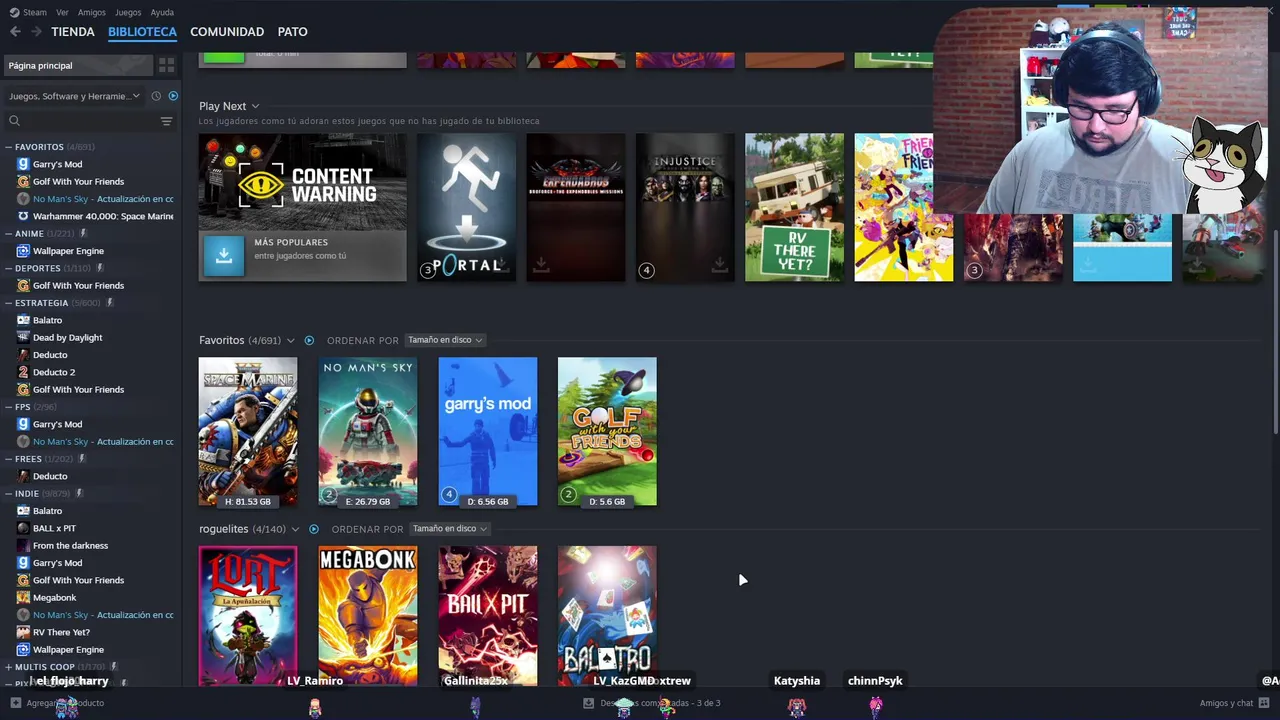Click BALL x PIT icon in sidebar

(24, 528)
